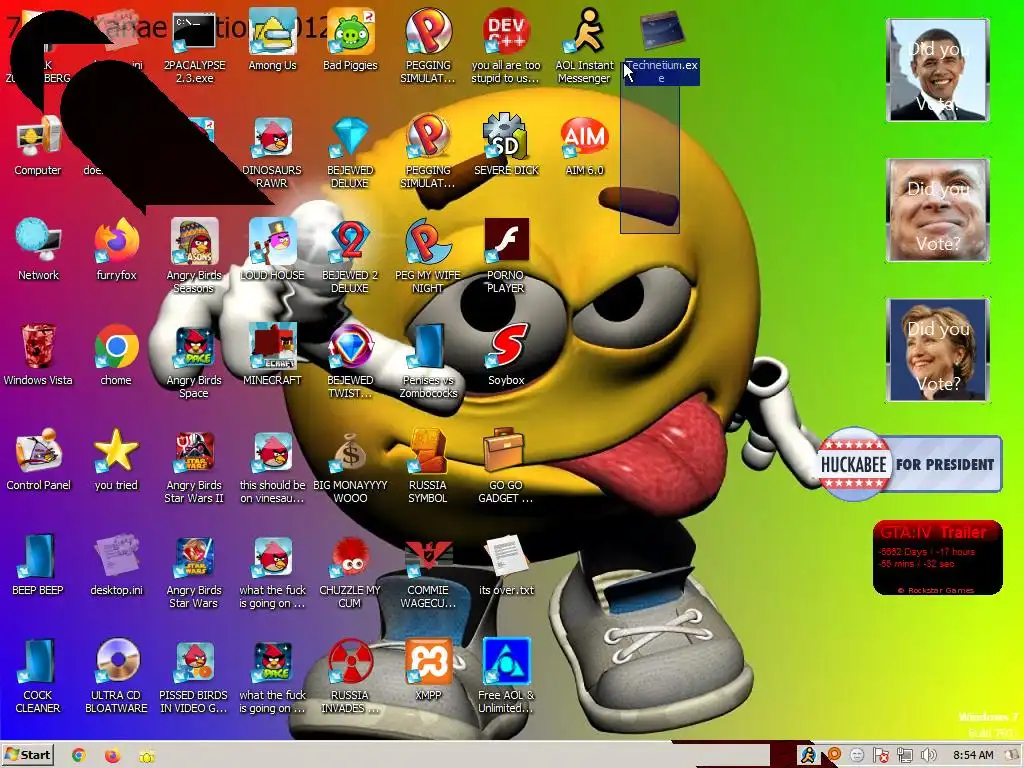
Task: Click the Huckabee For President banner
Action: point(910,464)
